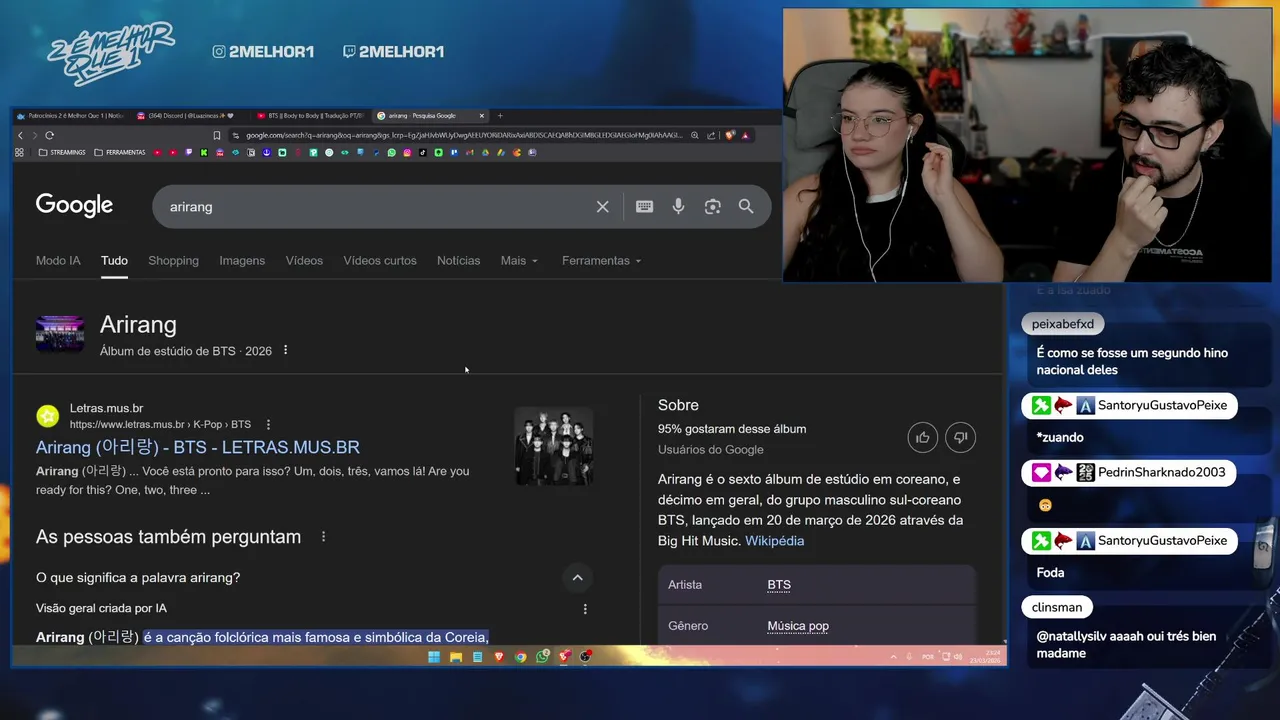Open three-dot menu of Visão geral criada por IA
The width and height of the screenshot is (1280, 720).
tap(585, 608)
